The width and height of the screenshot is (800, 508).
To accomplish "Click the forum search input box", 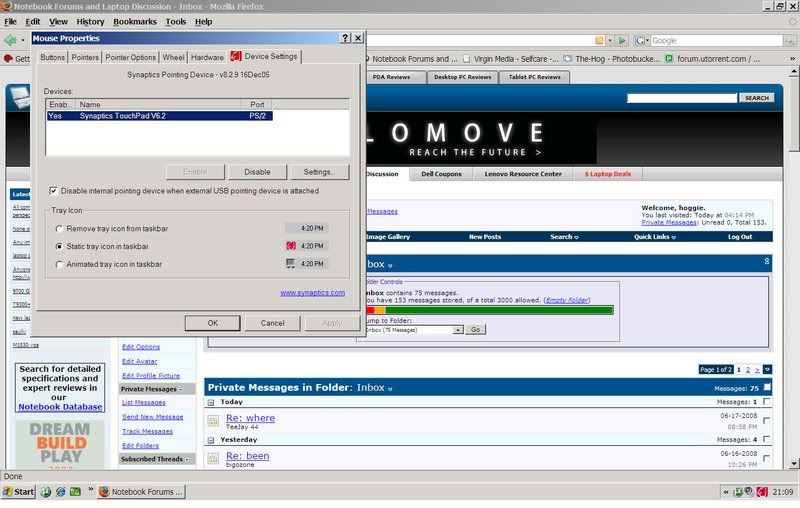I will coord(682,97).
